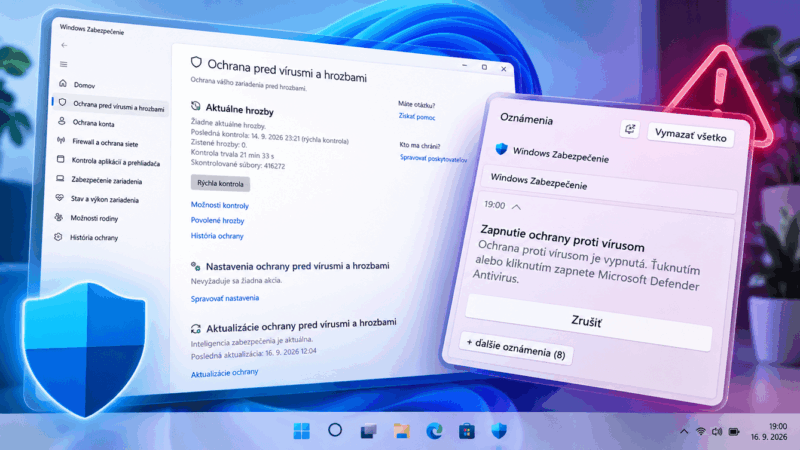Launch Microsoft Edge from the taskbar

[x=434, y=431]
